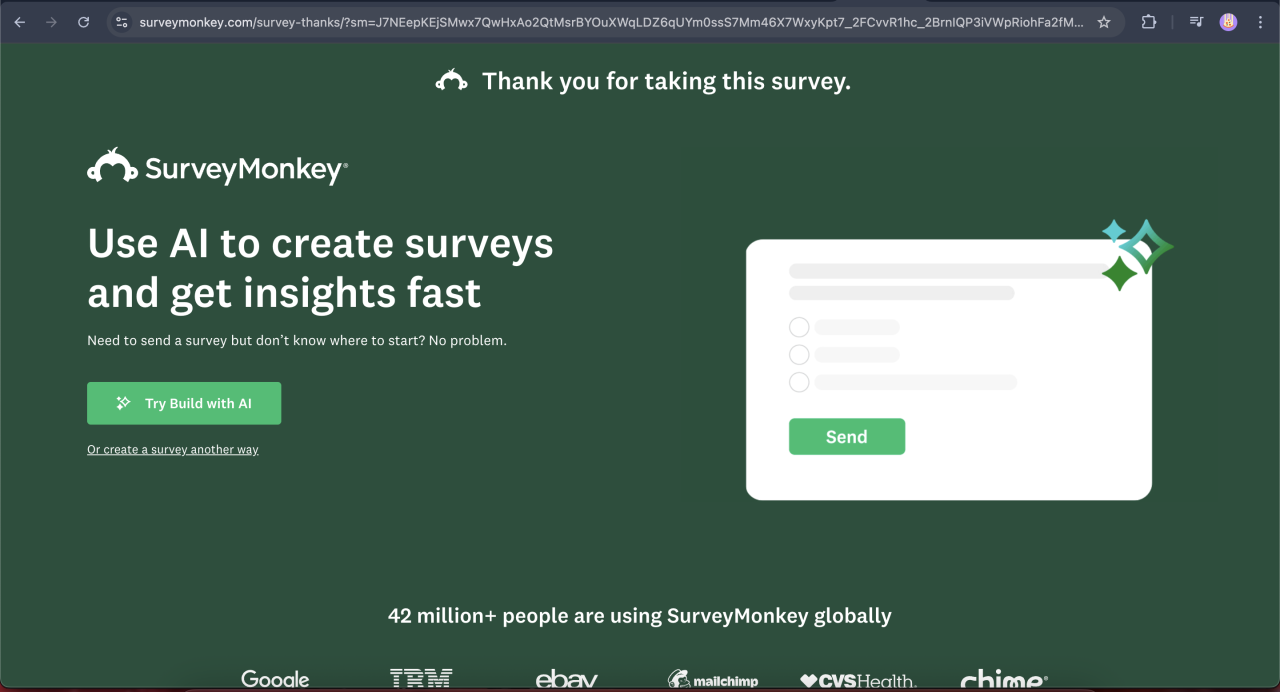
Task: Open the SurveyMonkey logo
Action: pyautogui.click(x=218, y=167)
